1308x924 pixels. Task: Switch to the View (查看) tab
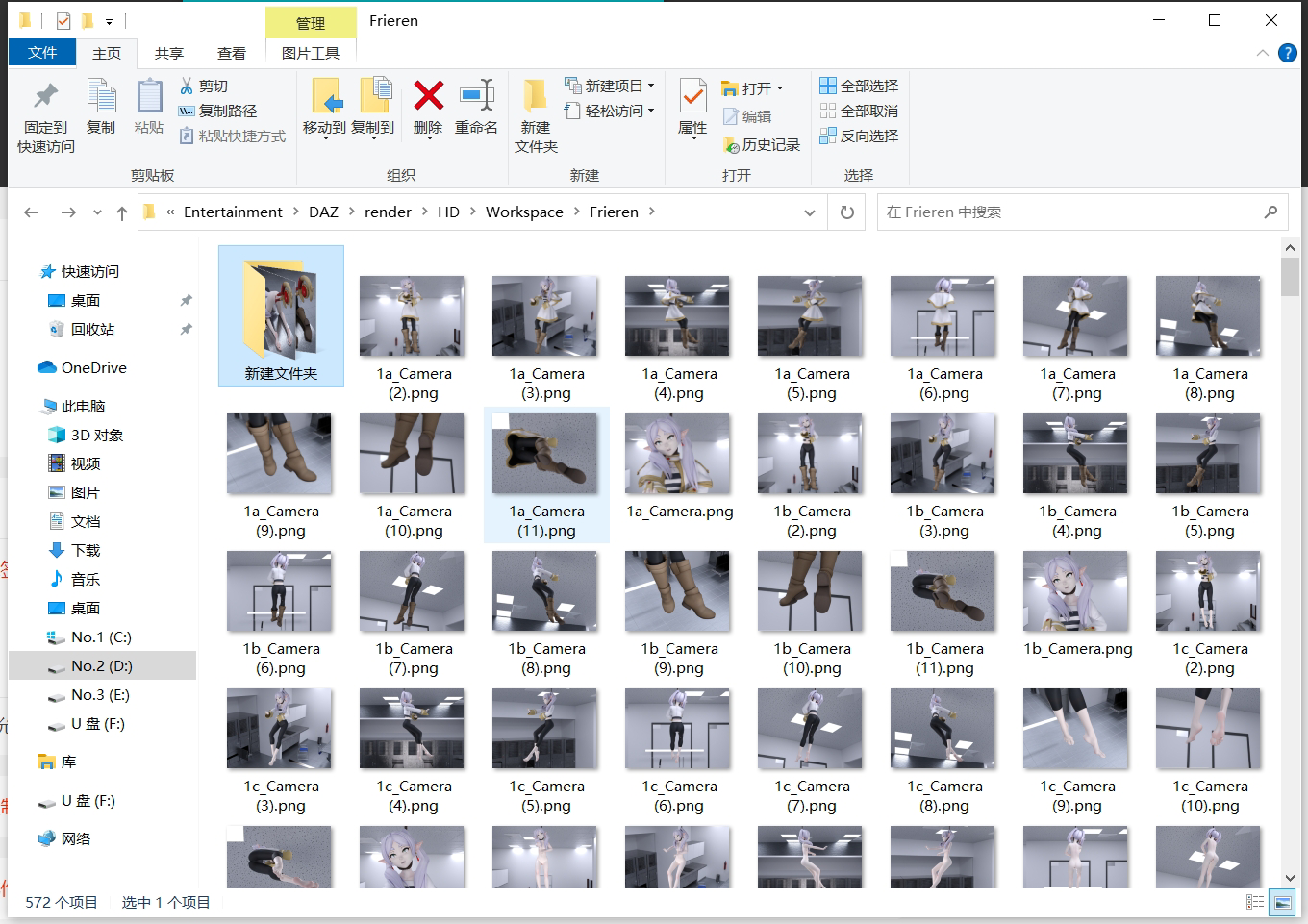pyautogui.click(x=232, y=54)
